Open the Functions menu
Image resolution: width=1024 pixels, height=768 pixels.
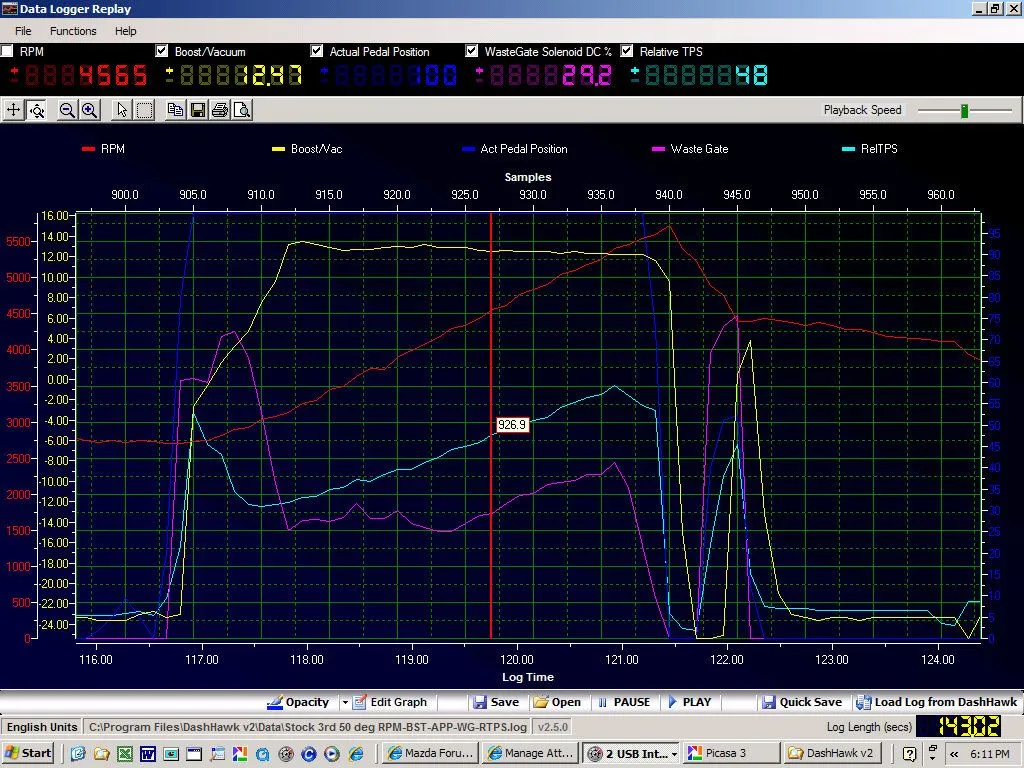pyautogui.click(x=73, y=31)
